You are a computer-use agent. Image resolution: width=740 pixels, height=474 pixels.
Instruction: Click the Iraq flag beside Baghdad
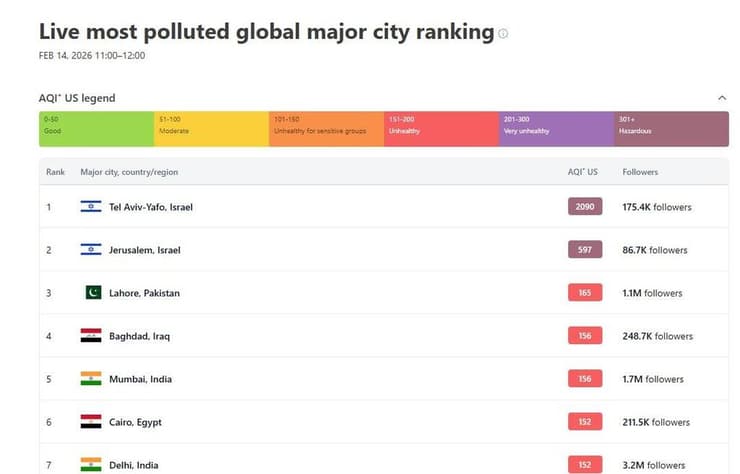point(91,336)
